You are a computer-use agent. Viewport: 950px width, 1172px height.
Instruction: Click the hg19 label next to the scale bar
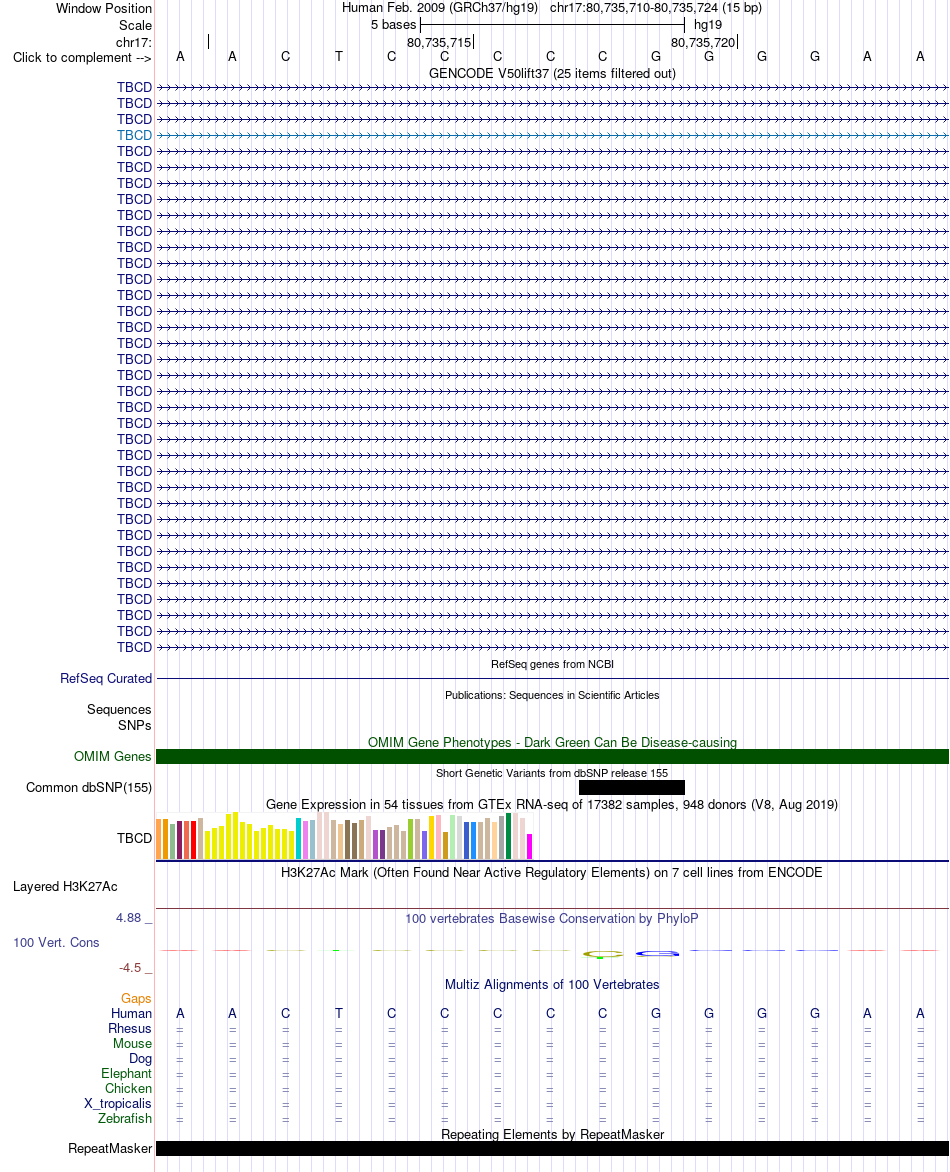(708, 25)
